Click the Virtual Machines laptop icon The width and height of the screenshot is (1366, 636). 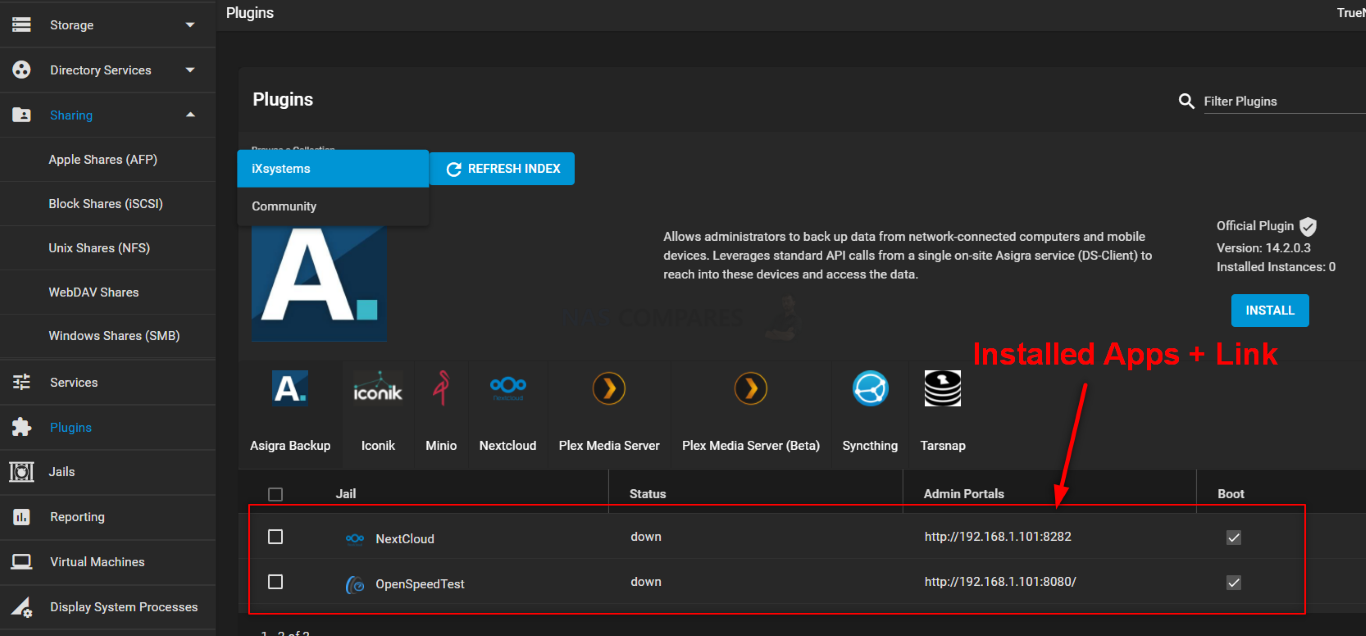click(x=21, y=562)
